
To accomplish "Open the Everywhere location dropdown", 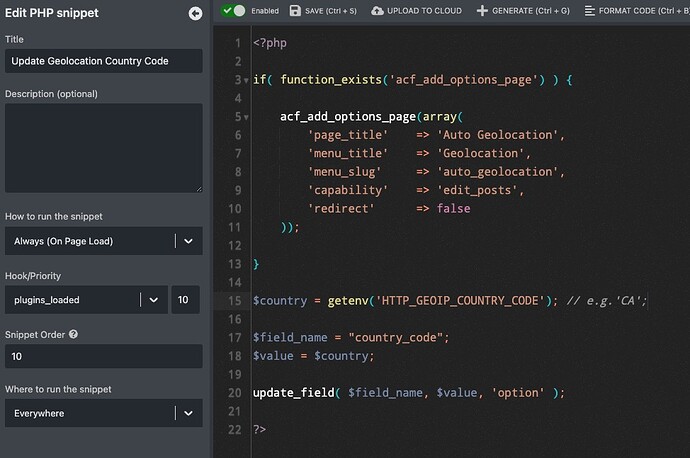I will click(x=104, y=413).
